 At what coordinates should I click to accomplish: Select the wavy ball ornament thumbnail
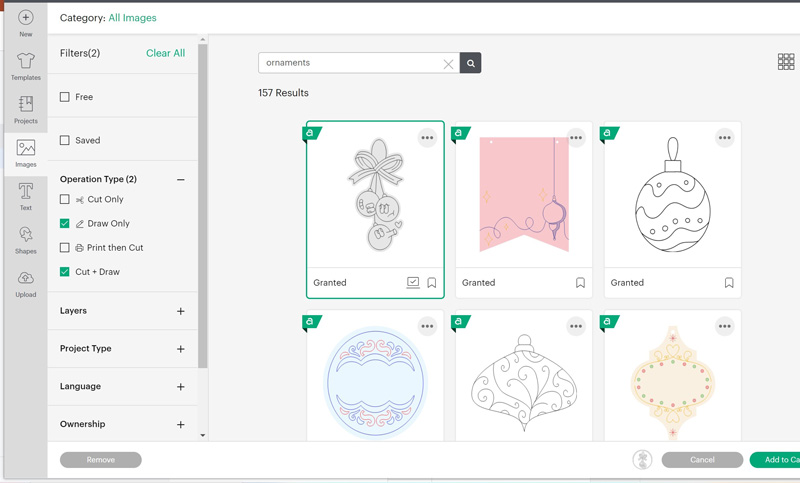tap(672, 194)
